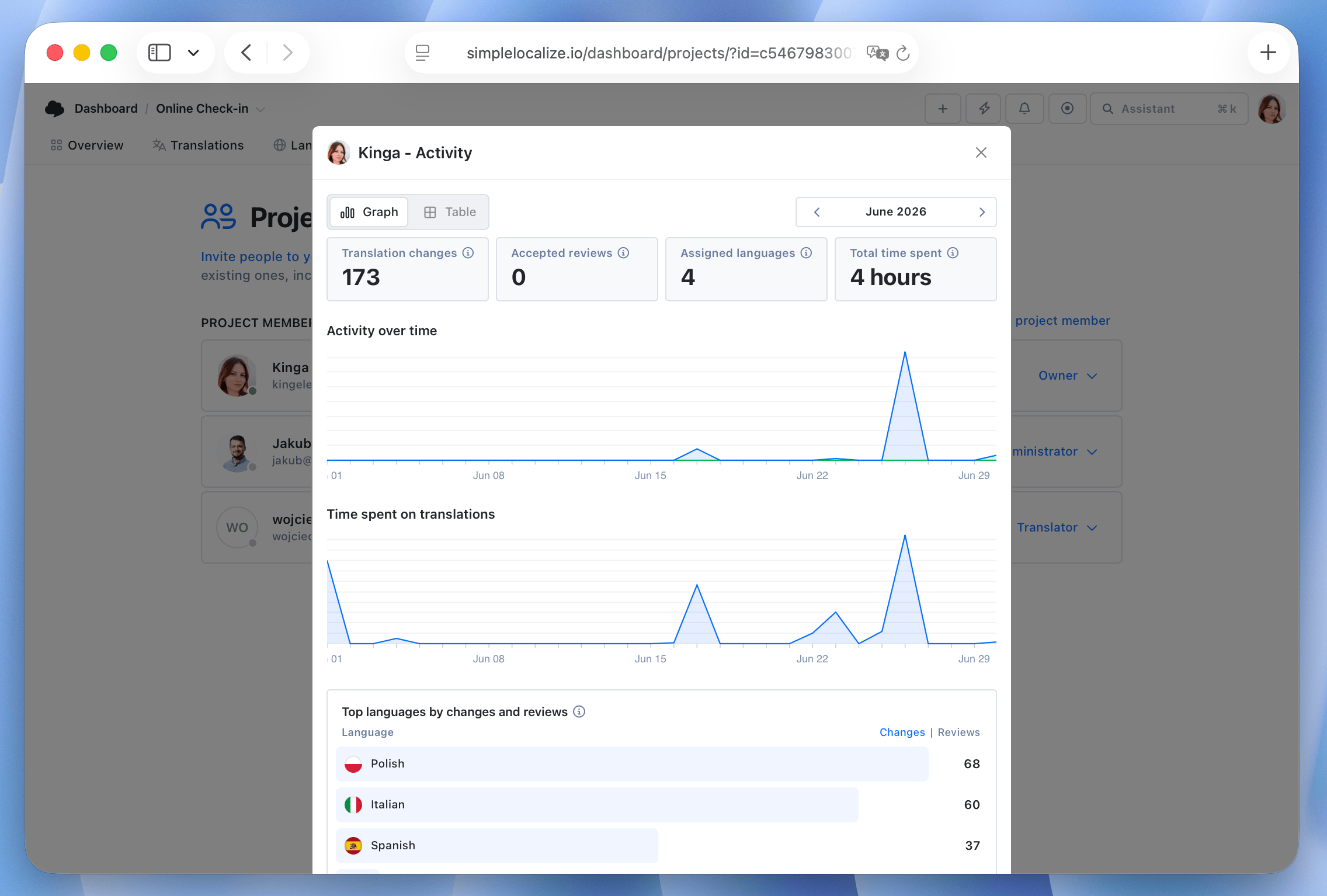Click the project member link
The height and width of the screenshot is (896, 1327).
(1062, 321)
